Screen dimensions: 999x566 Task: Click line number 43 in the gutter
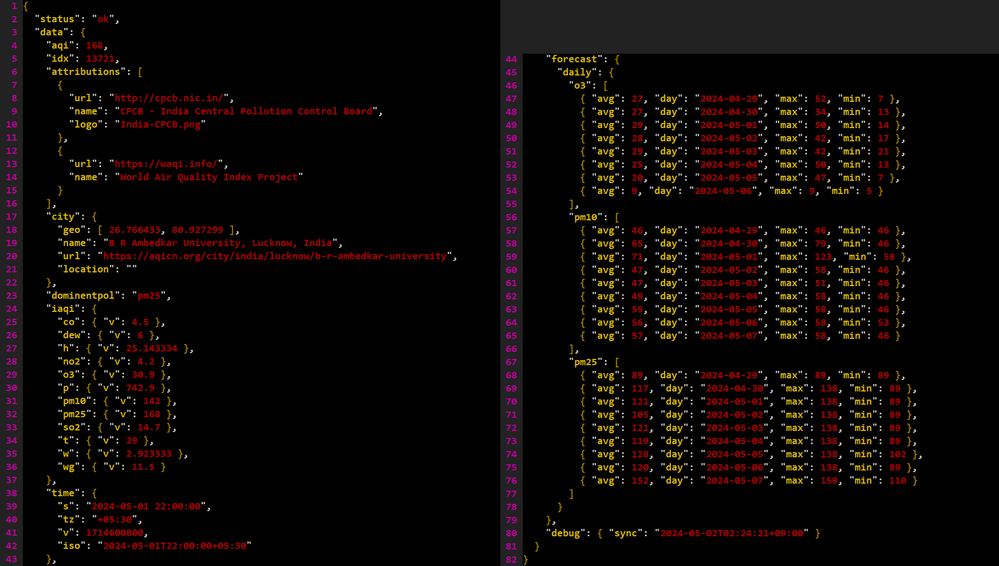point(11,559)
